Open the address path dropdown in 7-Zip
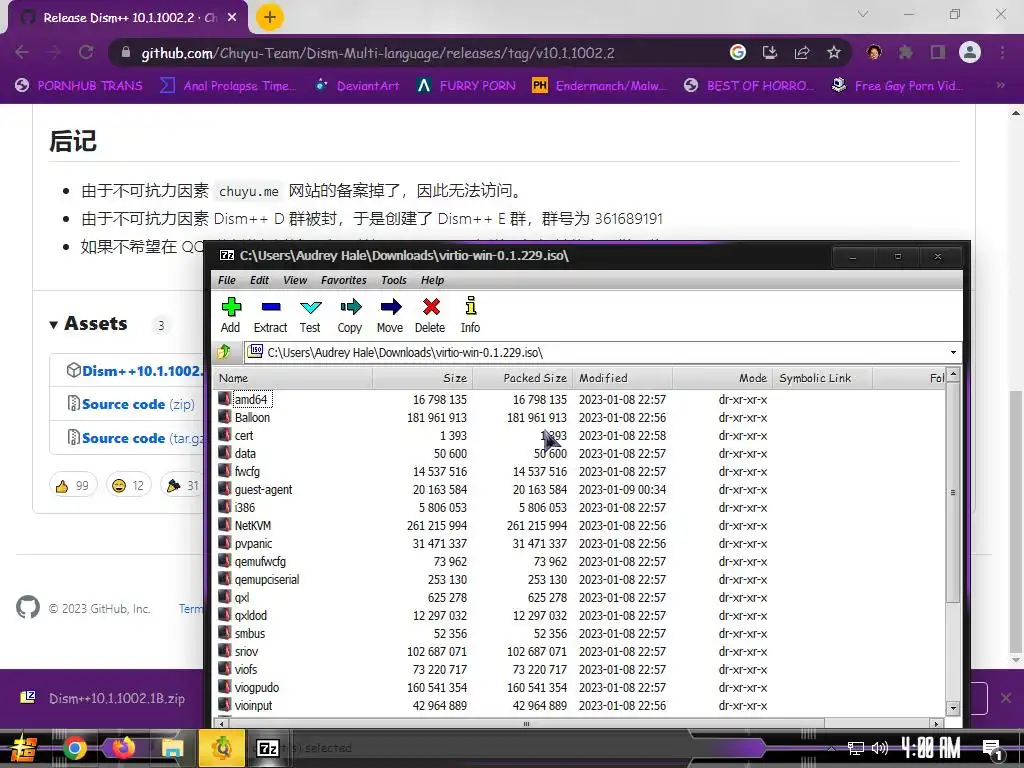 953,353
